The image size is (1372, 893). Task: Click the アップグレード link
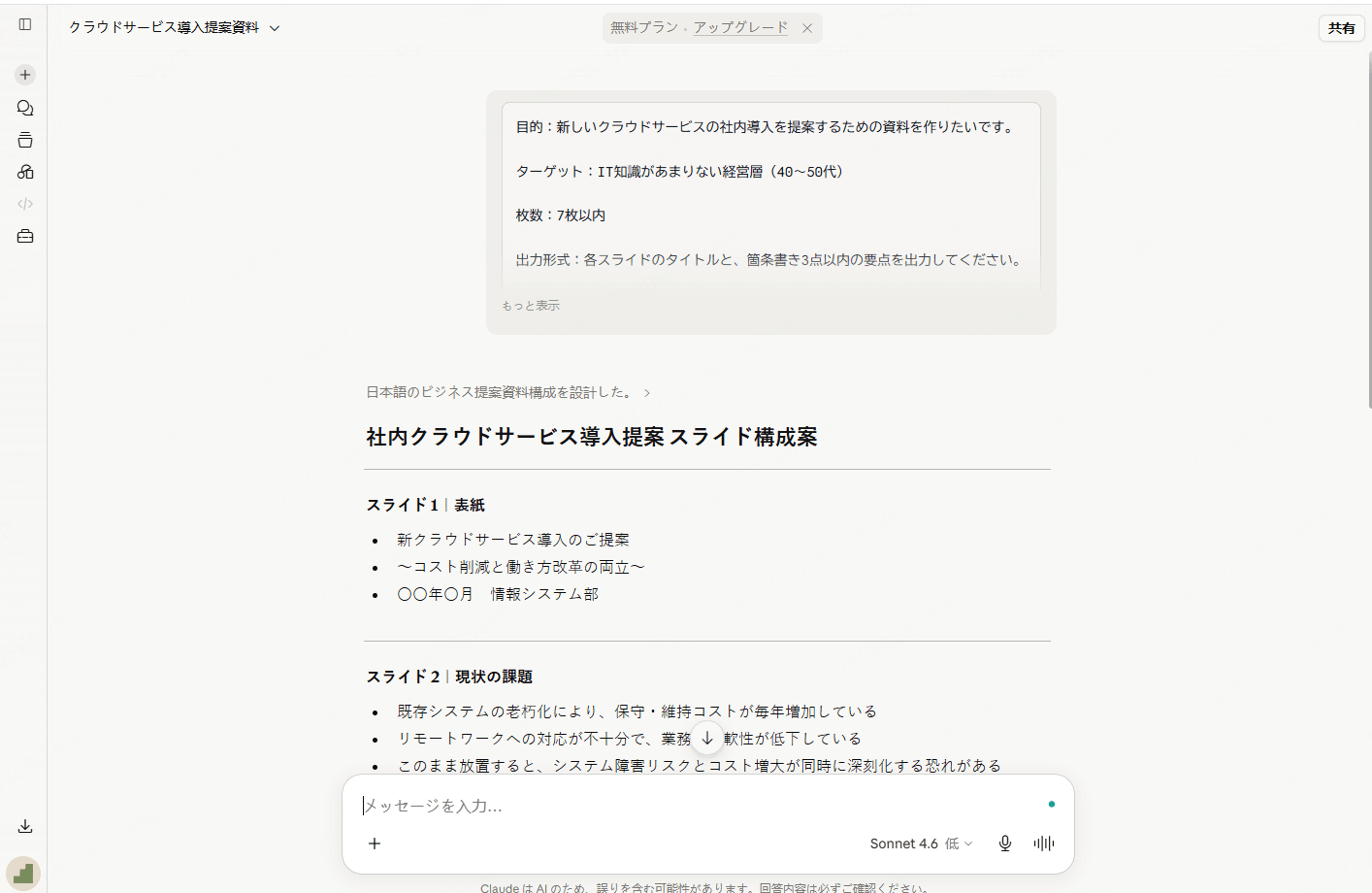pyautogui.click(x=740, y=27)
